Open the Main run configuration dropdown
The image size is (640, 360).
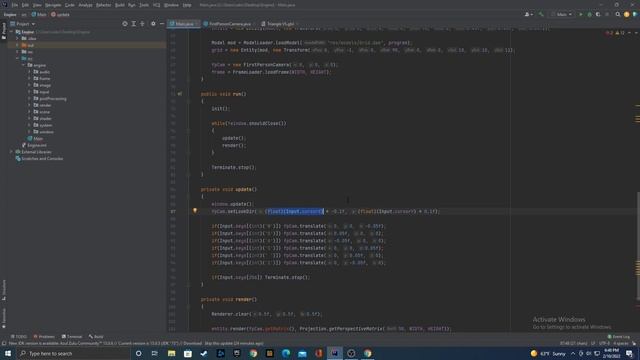pos(561,14)
